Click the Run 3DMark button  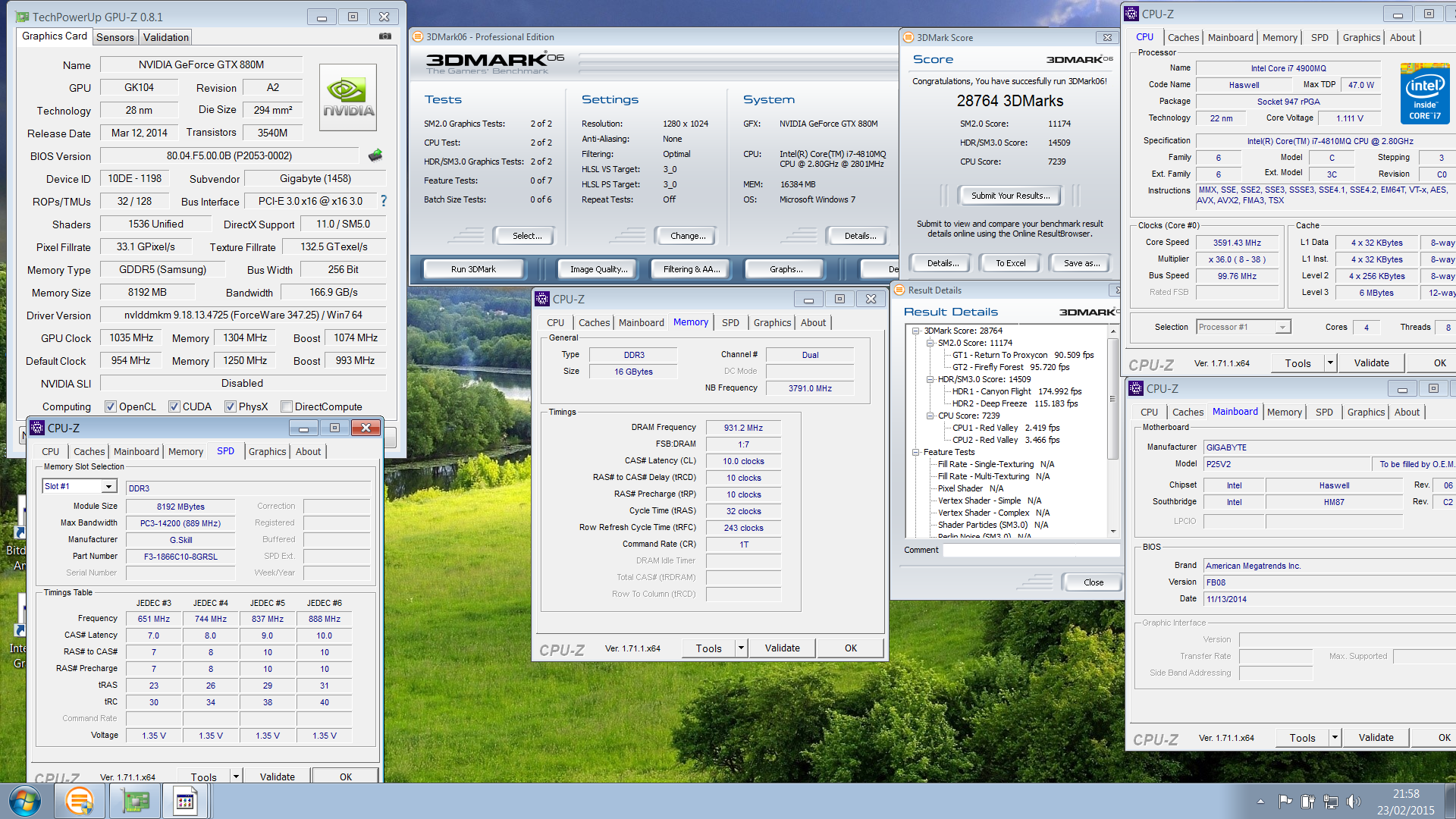click(473, 269)
